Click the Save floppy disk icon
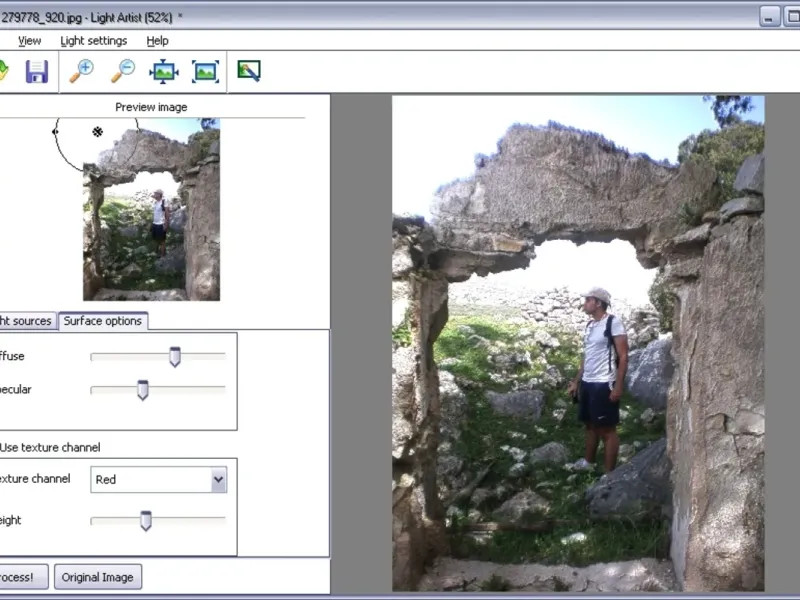This screenshot has width=800, height=600. pyautogui.click(x=37, y=71)
